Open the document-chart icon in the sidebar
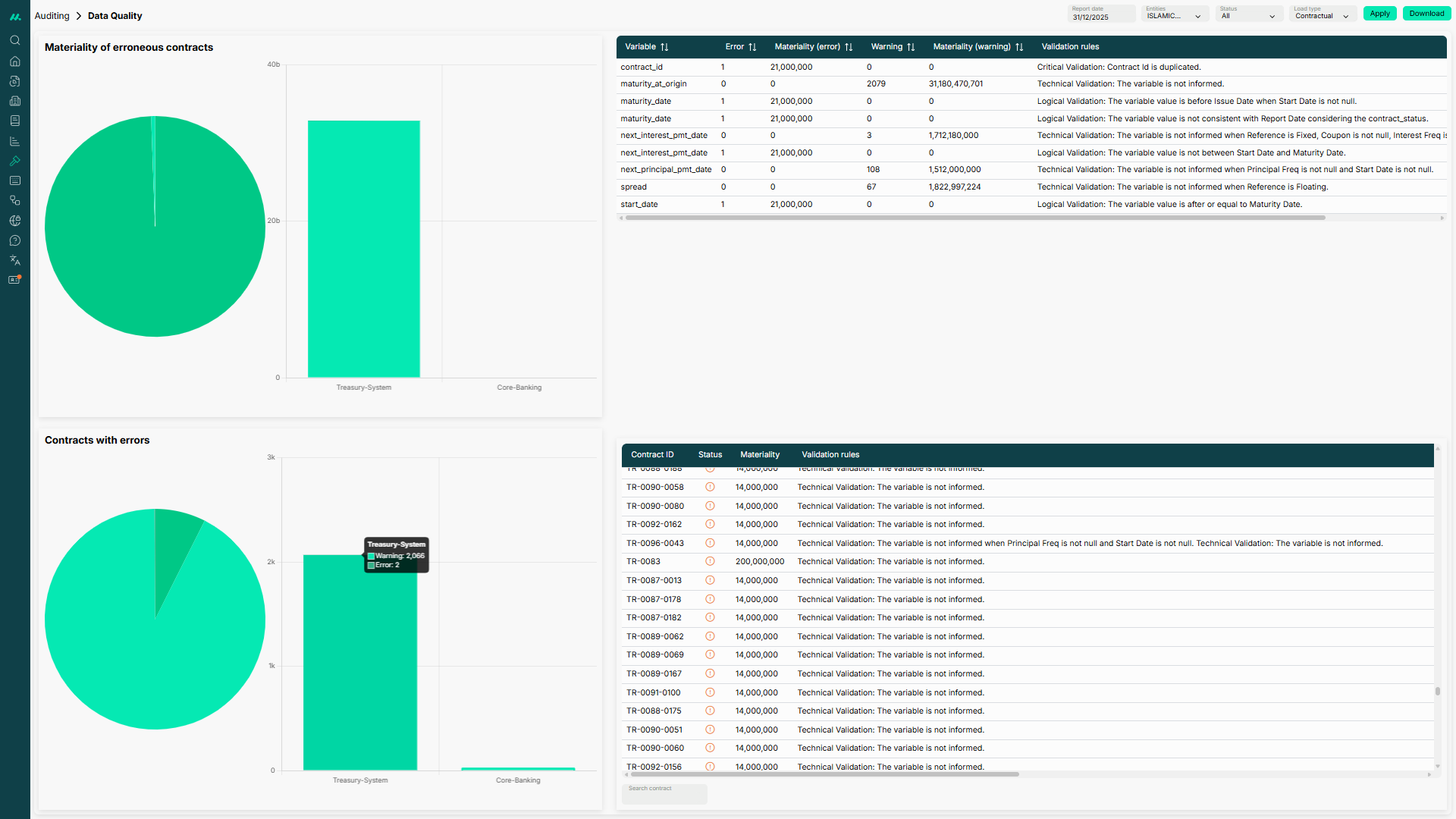This screenshot has width=1456, height=819. [14, 81]
